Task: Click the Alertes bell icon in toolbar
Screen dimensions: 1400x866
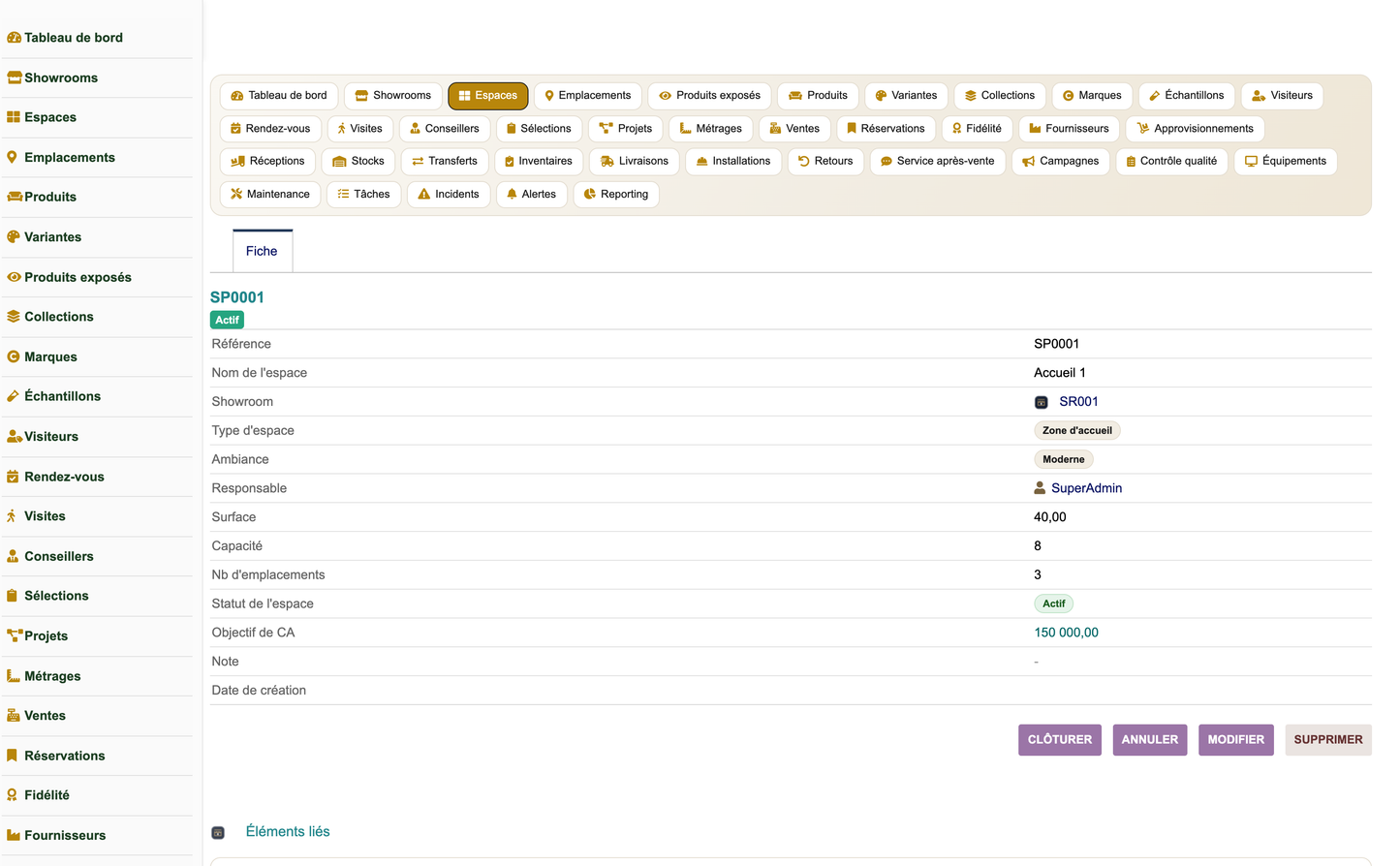Action: (512, 194)
